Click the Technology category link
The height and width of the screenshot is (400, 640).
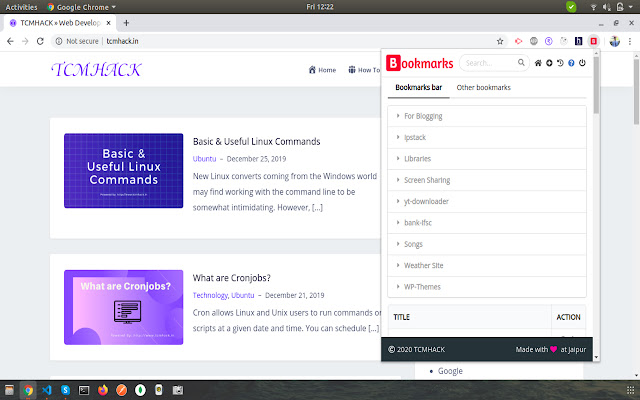coord(210,295)
